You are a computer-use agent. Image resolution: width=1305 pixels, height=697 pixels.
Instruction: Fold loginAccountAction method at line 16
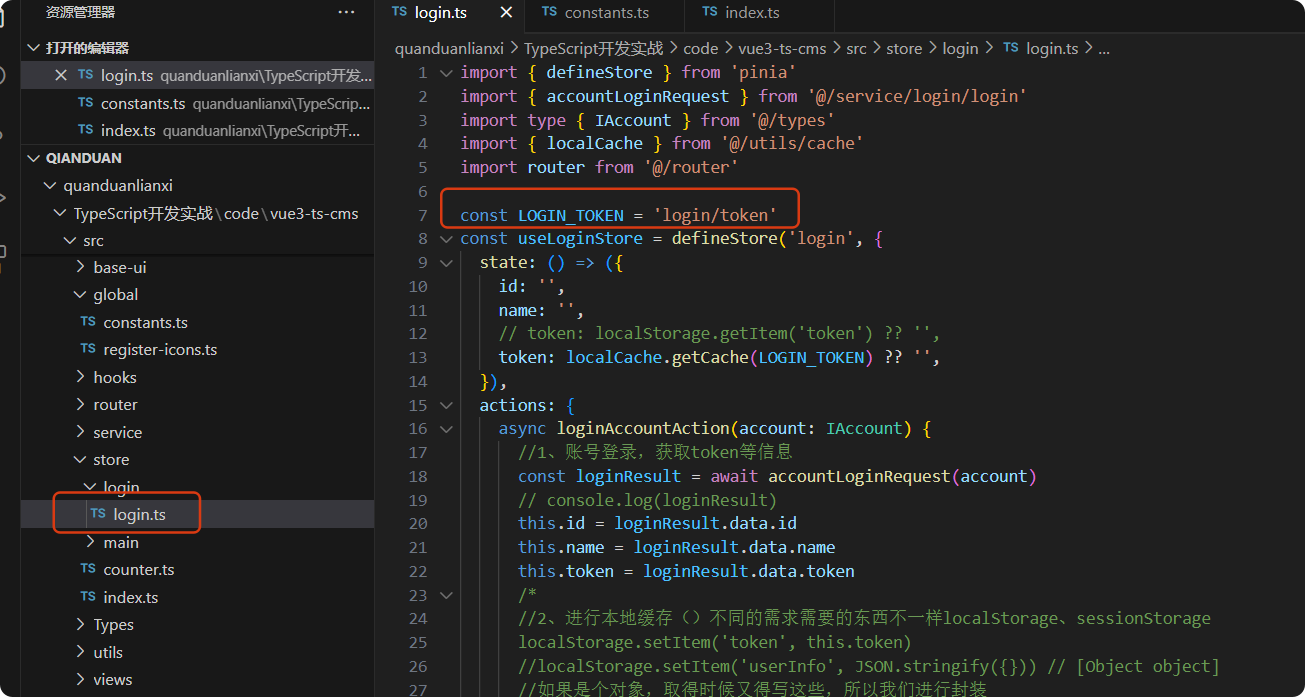point(446,429)
